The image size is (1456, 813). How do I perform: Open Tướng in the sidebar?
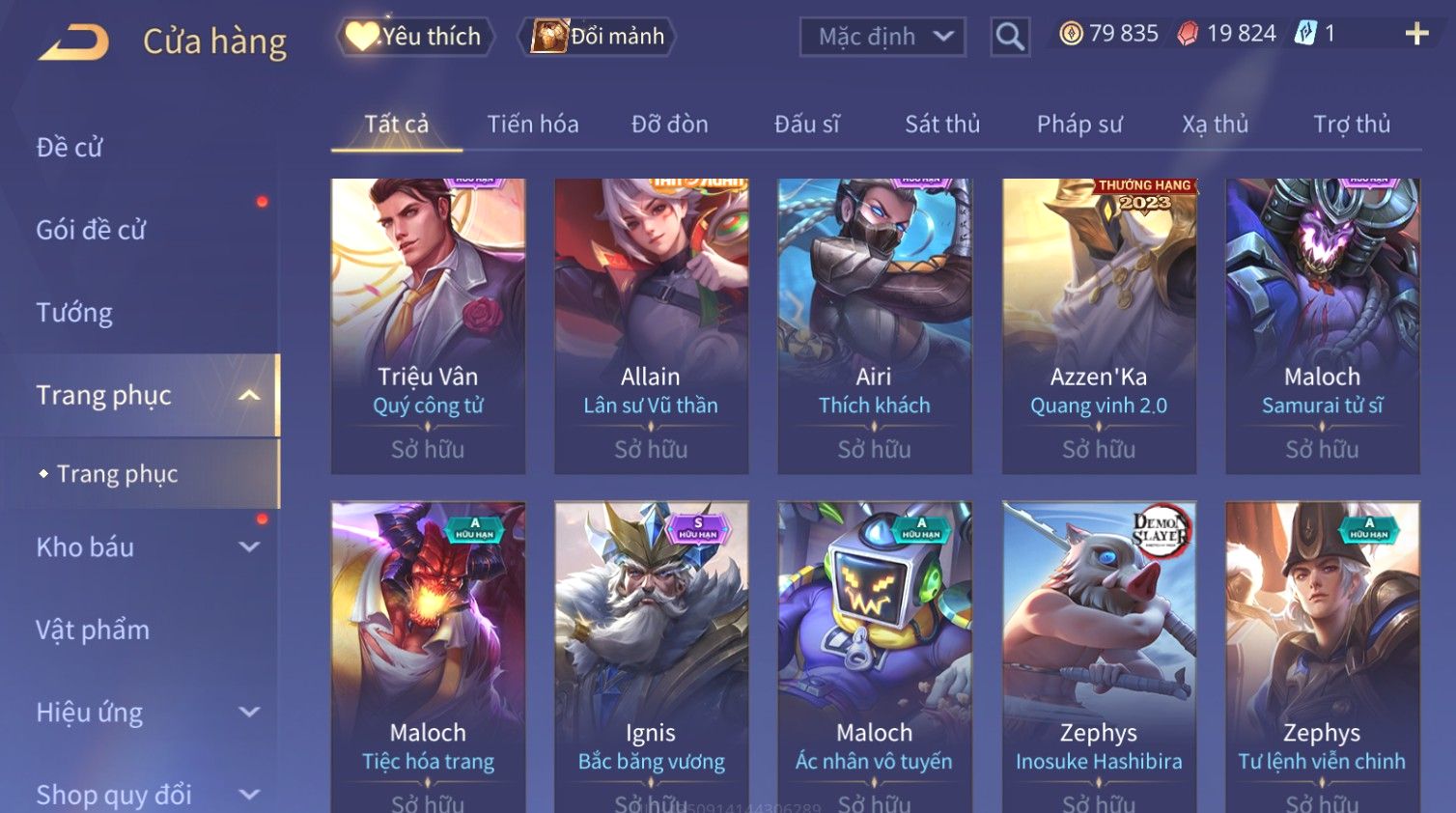pos(74,313)
